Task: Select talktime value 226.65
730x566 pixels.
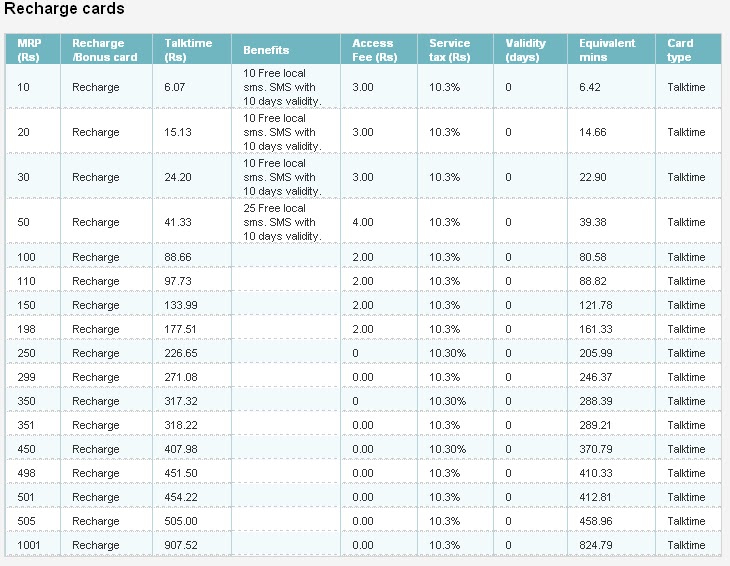Action: click(181, 353)
